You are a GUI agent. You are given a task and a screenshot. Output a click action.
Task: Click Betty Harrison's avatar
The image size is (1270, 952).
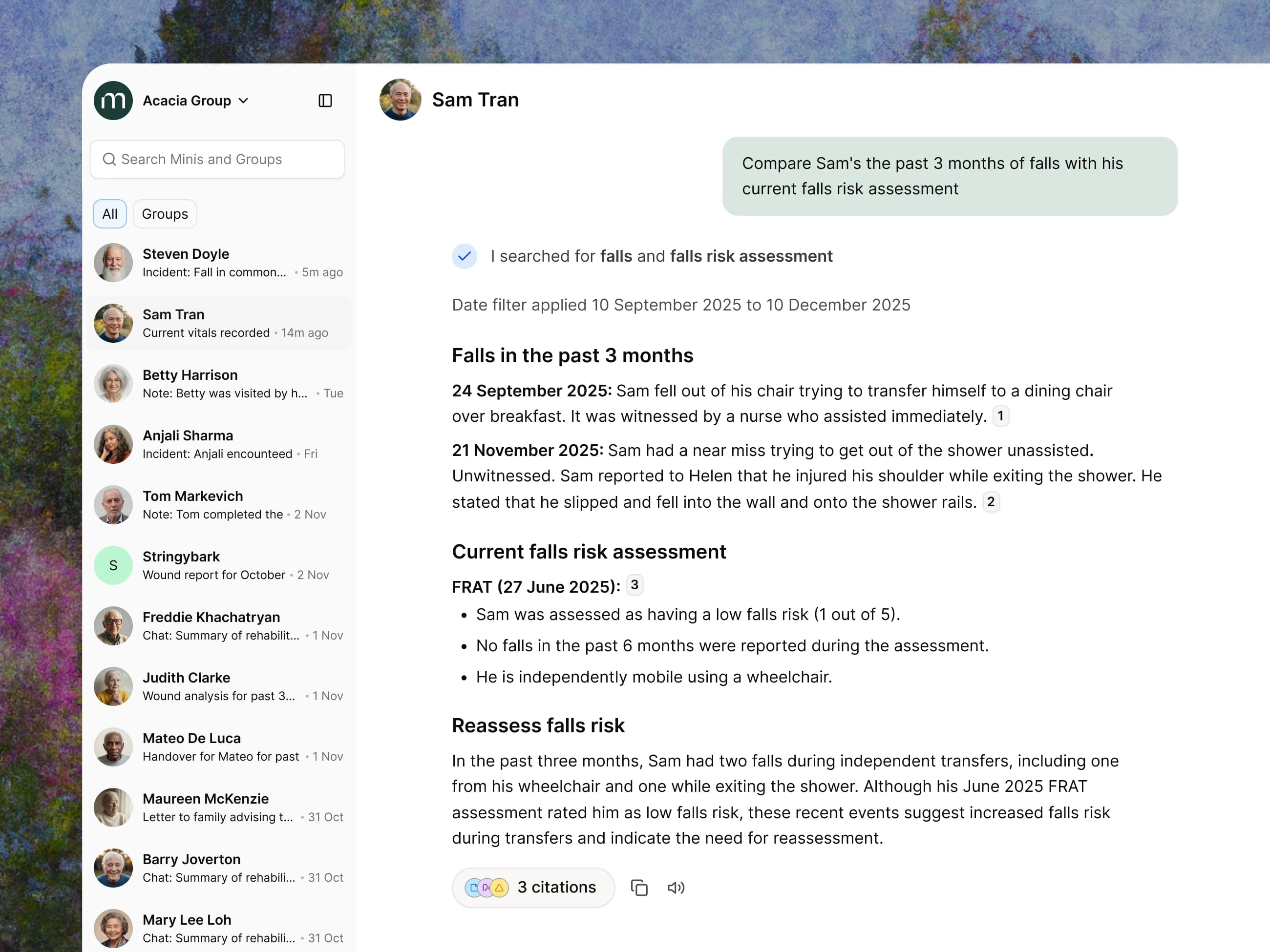(x=113, y=384)
